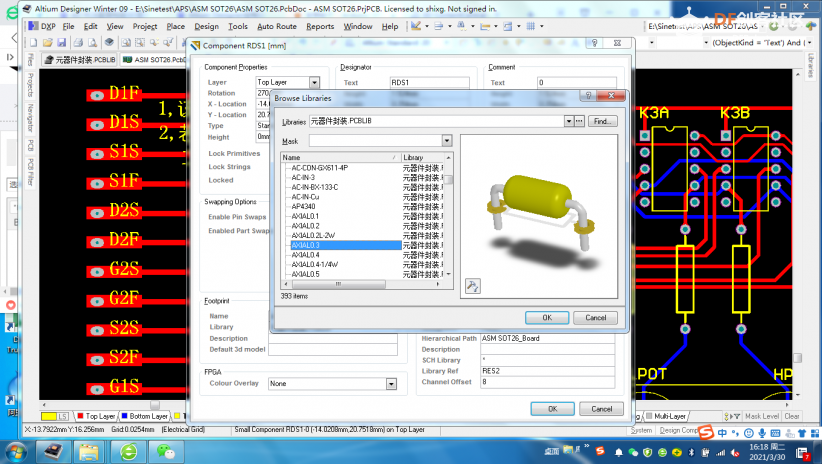Click the Zoom area toolbar icon
Image resolution: width=822 pixels, height=464 pixels.
[x=140, y=42]
